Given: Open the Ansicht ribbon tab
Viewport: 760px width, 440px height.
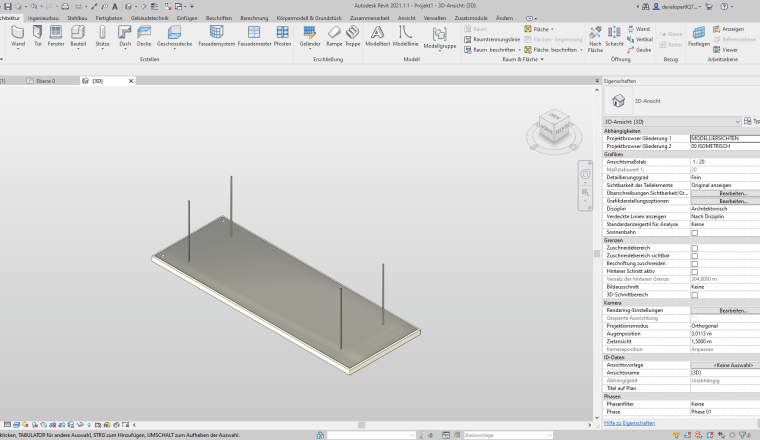Looking at the screenshot, I should [x=407, y=18].
